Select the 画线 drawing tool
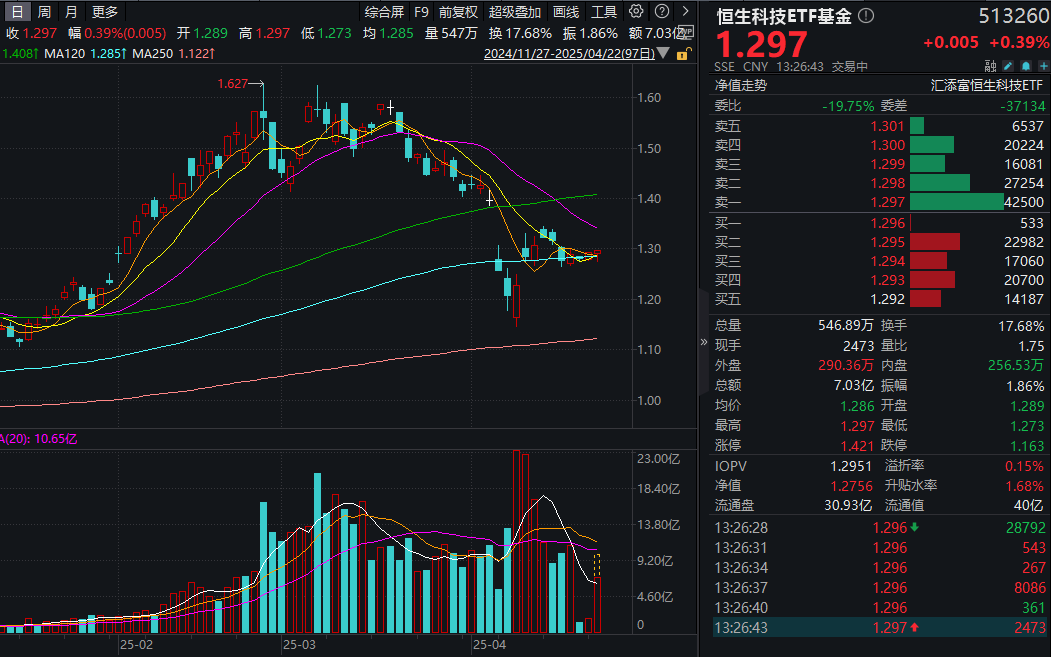Image resolution: width=1051 pixels, height=657 pixels. [563, 11]
